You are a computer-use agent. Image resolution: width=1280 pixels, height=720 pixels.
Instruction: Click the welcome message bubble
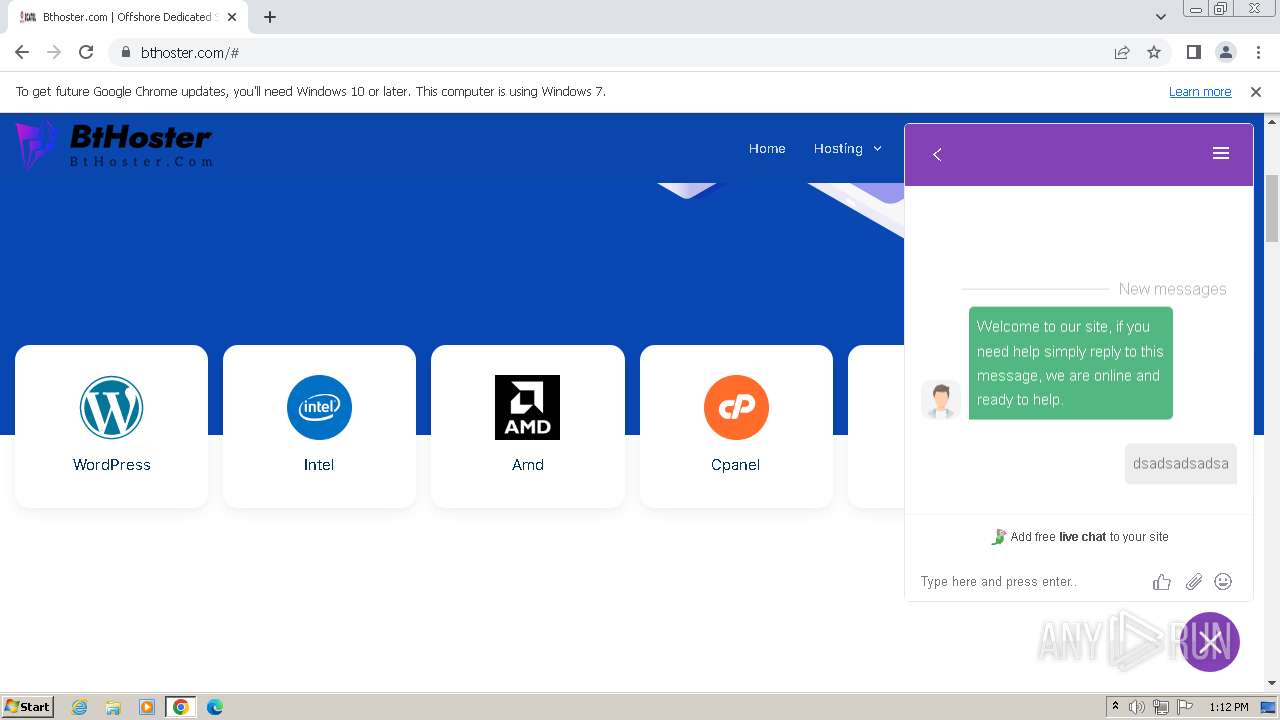1070,363
